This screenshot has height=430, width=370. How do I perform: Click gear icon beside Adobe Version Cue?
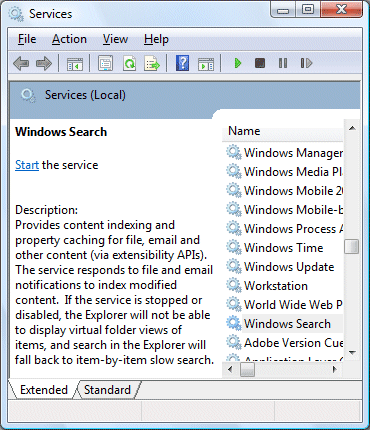click(234, 342)
